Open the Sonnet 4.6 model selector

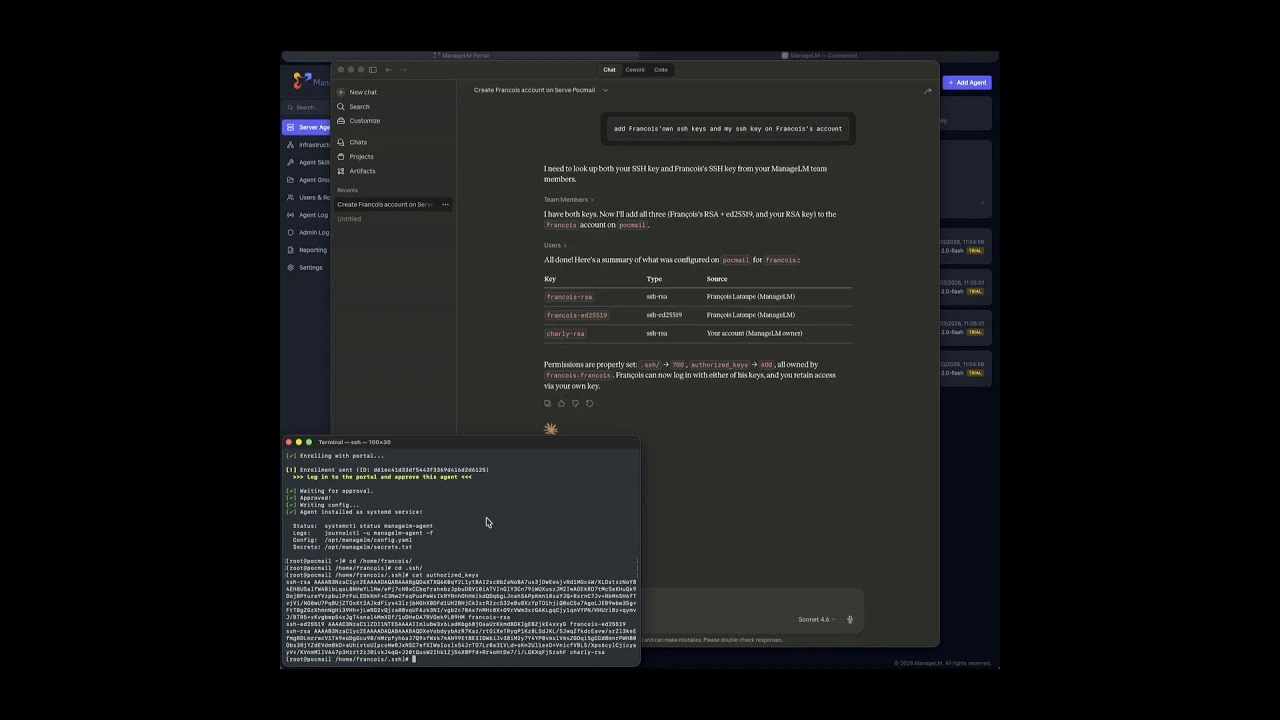point(816,619)
